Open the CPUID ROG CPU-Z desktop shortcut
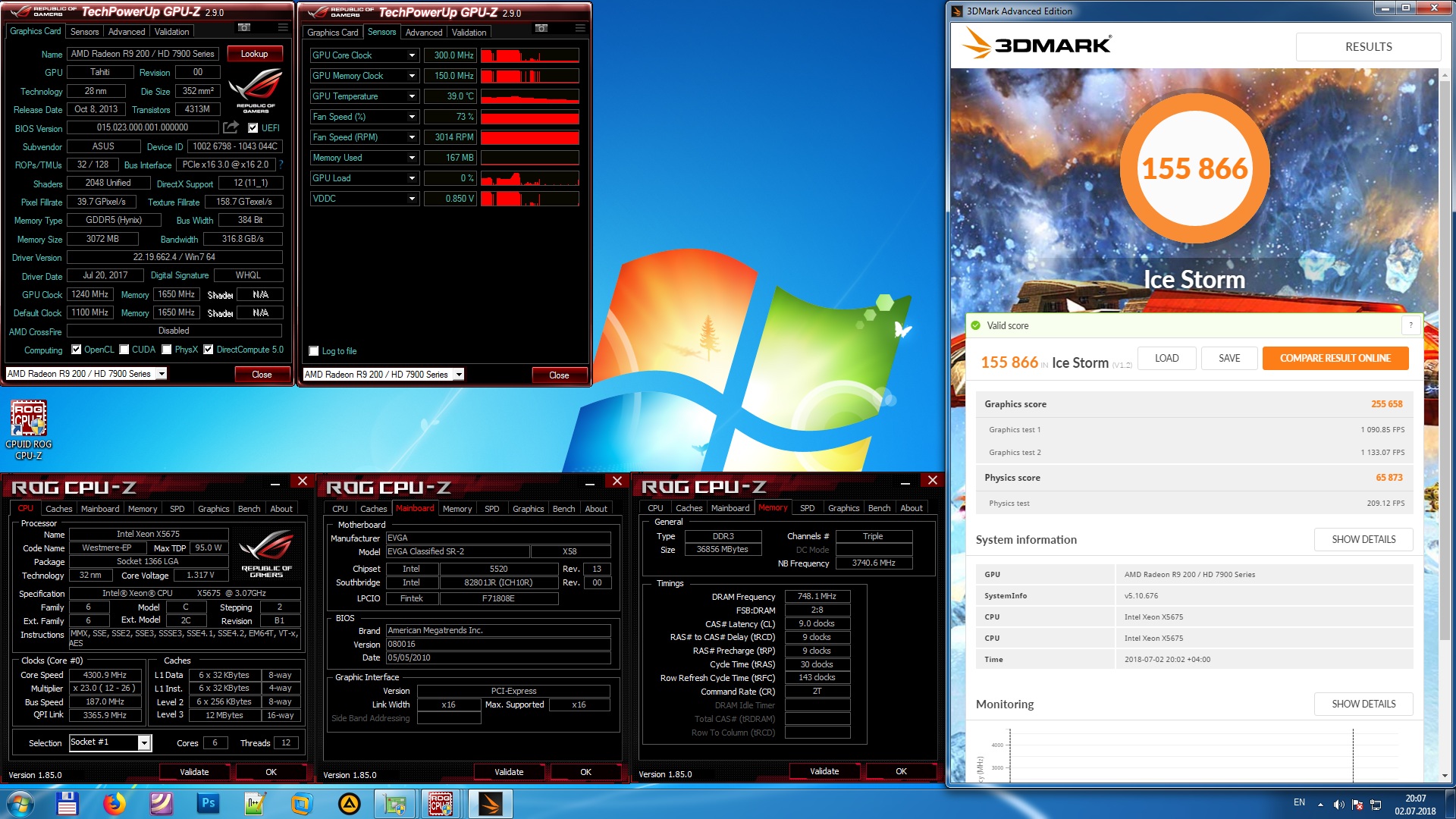This screenshot has height=819, width=1456. (x=29, y=429)
